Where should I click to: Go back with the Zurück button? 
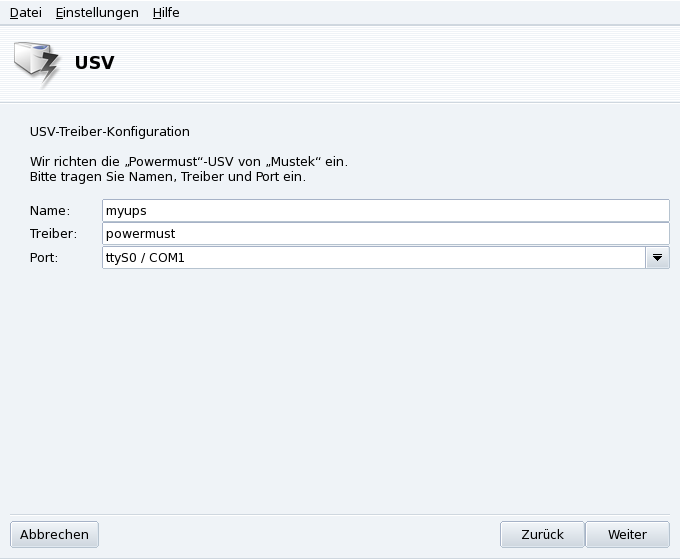point(542,534)
